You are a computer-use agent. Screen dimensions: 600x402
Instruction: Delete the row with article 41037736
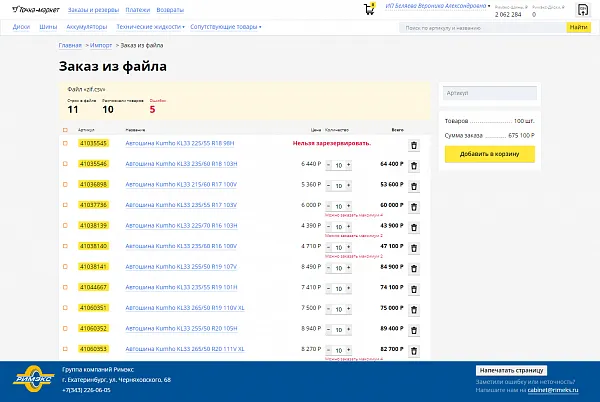coord(414,205)
